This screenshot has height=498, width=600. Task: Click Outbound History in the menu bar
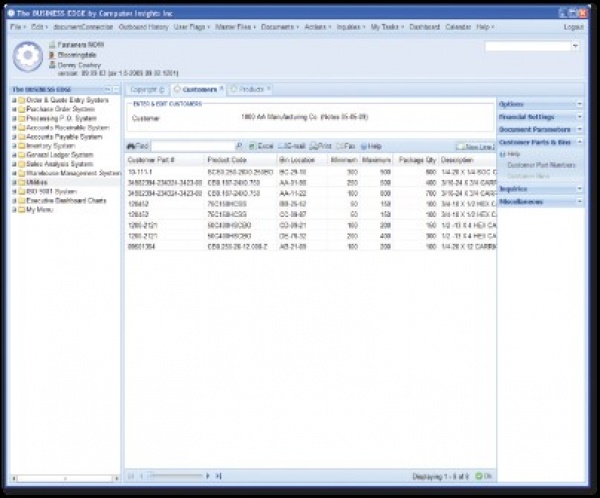[x=143, y=27]
